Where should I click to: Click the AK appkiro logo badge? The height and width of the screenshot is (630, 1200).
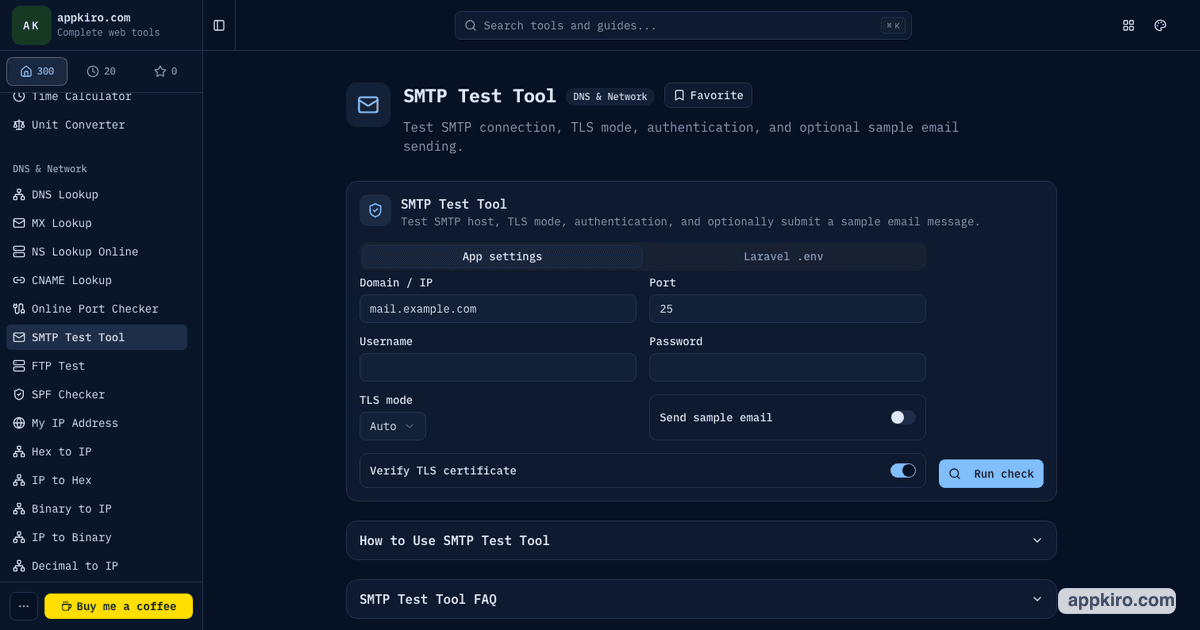pos(31,25)
